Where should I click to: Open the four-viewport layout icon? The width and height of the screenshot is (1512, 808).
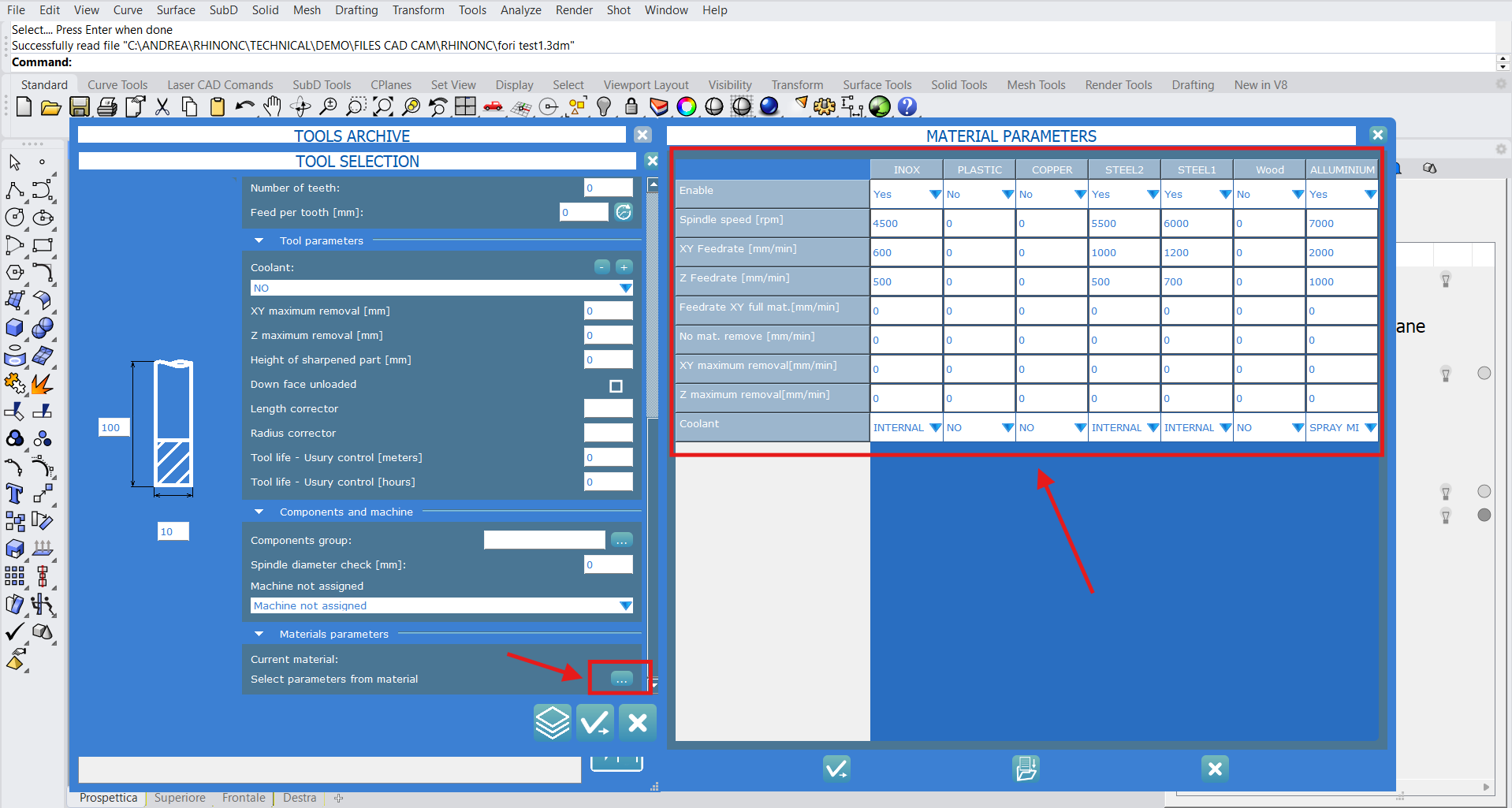click(465, 106)
